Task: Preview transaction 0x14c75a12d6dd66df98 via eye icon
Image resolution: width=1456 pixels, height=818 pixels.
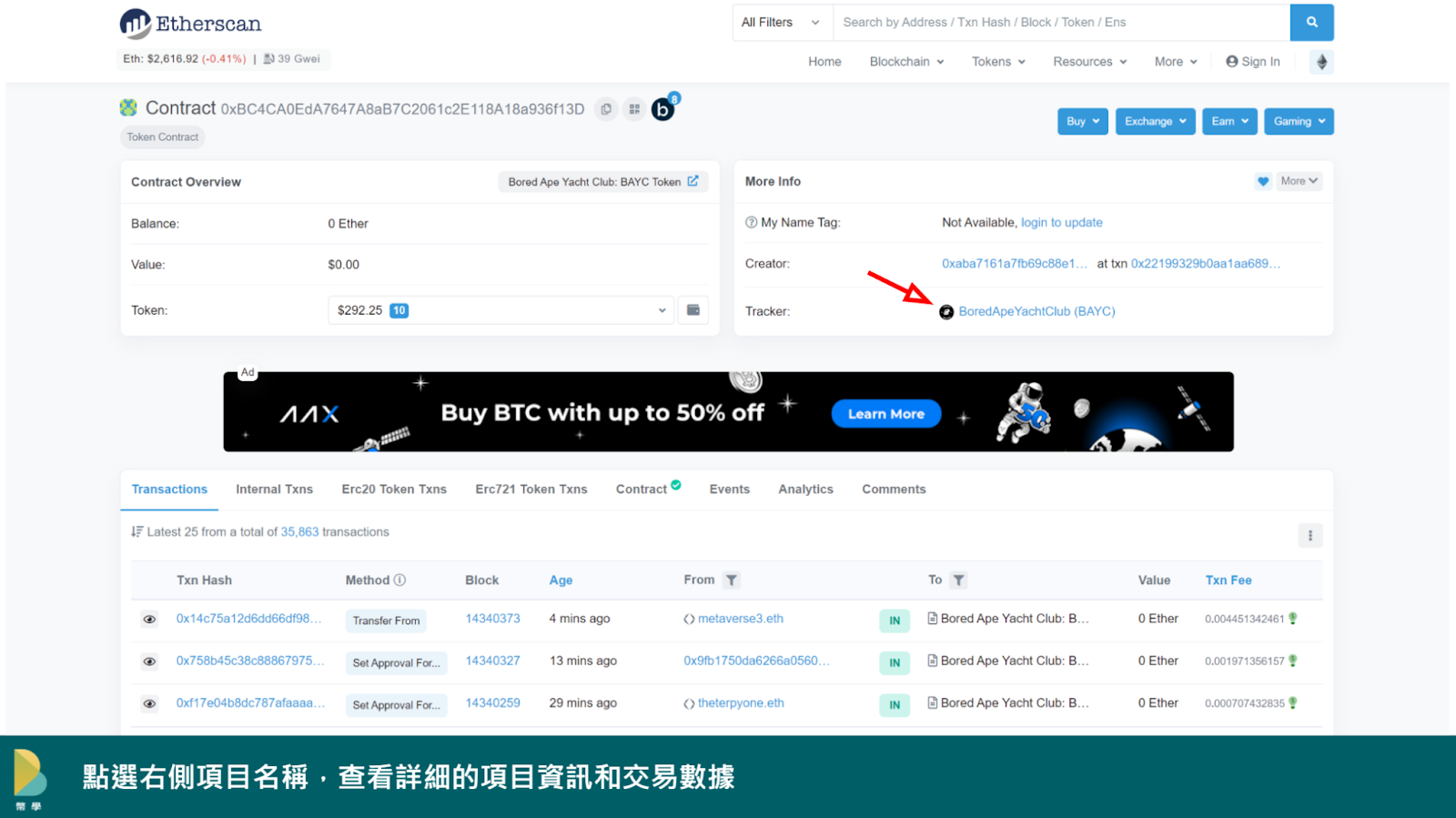Action: coord(149,620)
